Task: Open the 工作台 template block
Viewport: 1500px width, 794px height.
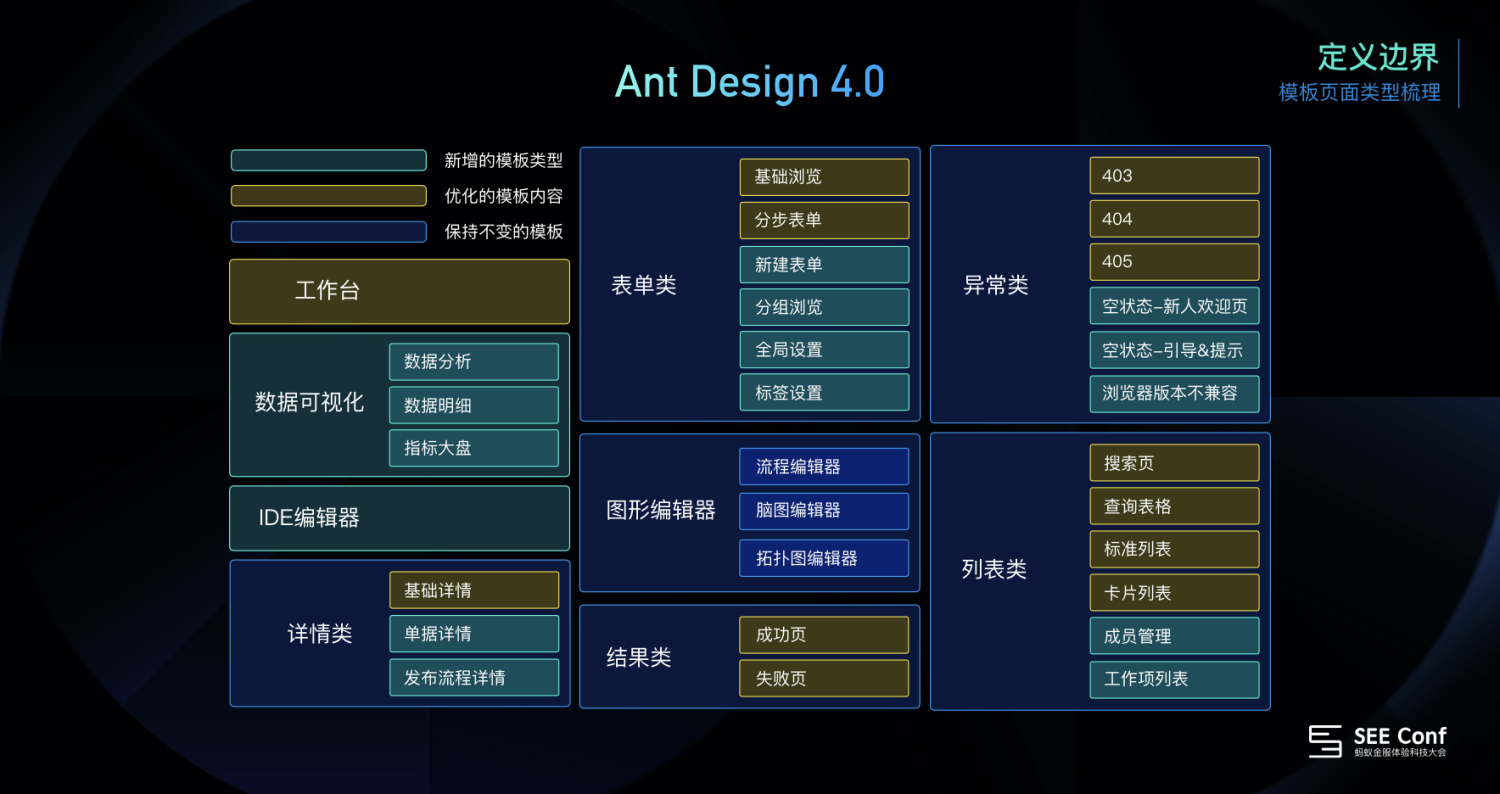Action: coord(399,292)
